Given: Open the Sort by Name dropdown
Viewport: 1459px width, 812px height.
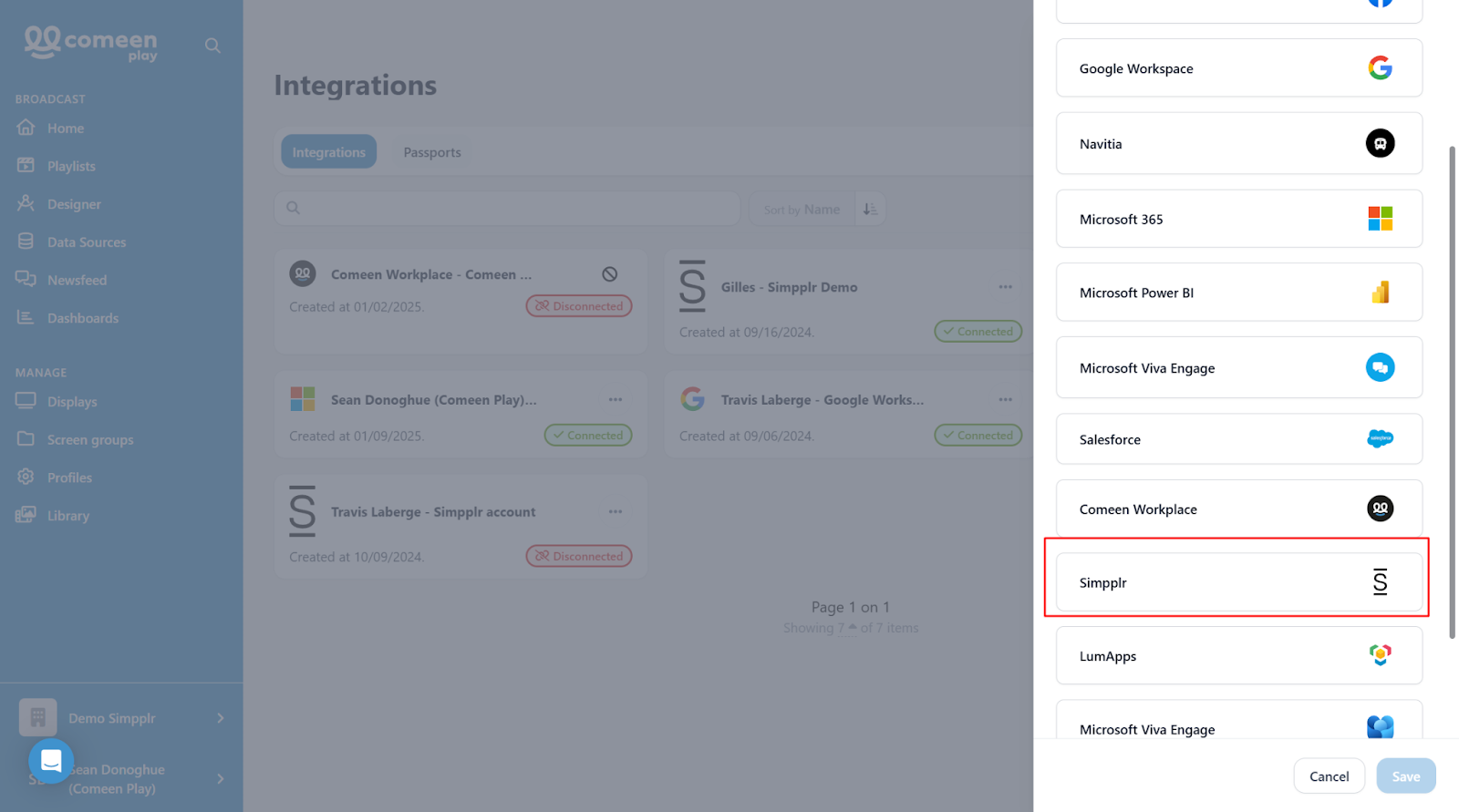Looking at the screenshot, I should pyautogui.click(x=802, y=209).
